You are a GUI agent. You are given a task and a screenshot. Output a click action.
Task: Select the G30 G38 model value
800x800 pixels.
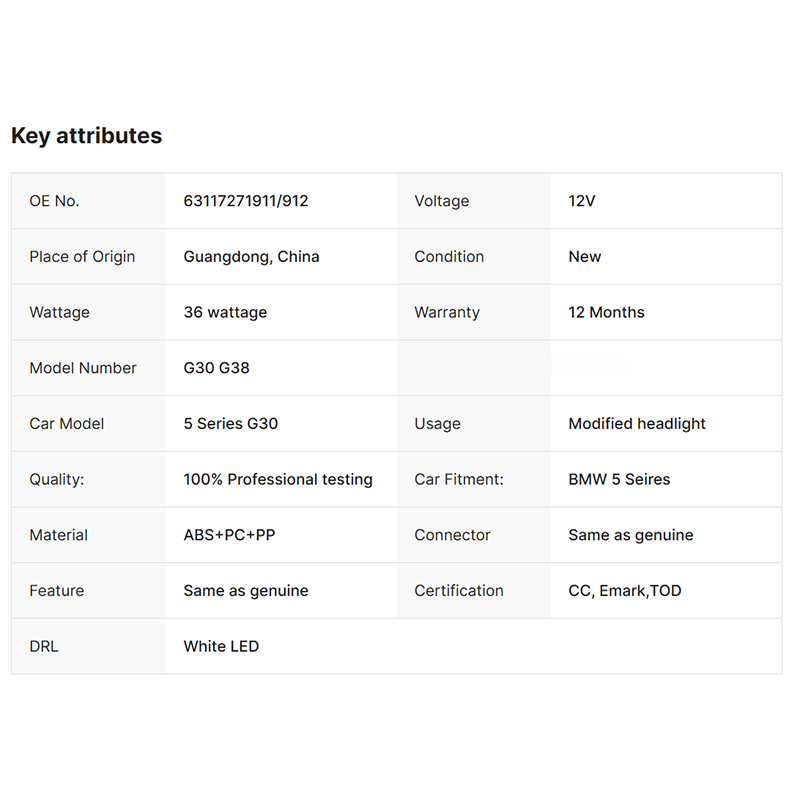216,368
